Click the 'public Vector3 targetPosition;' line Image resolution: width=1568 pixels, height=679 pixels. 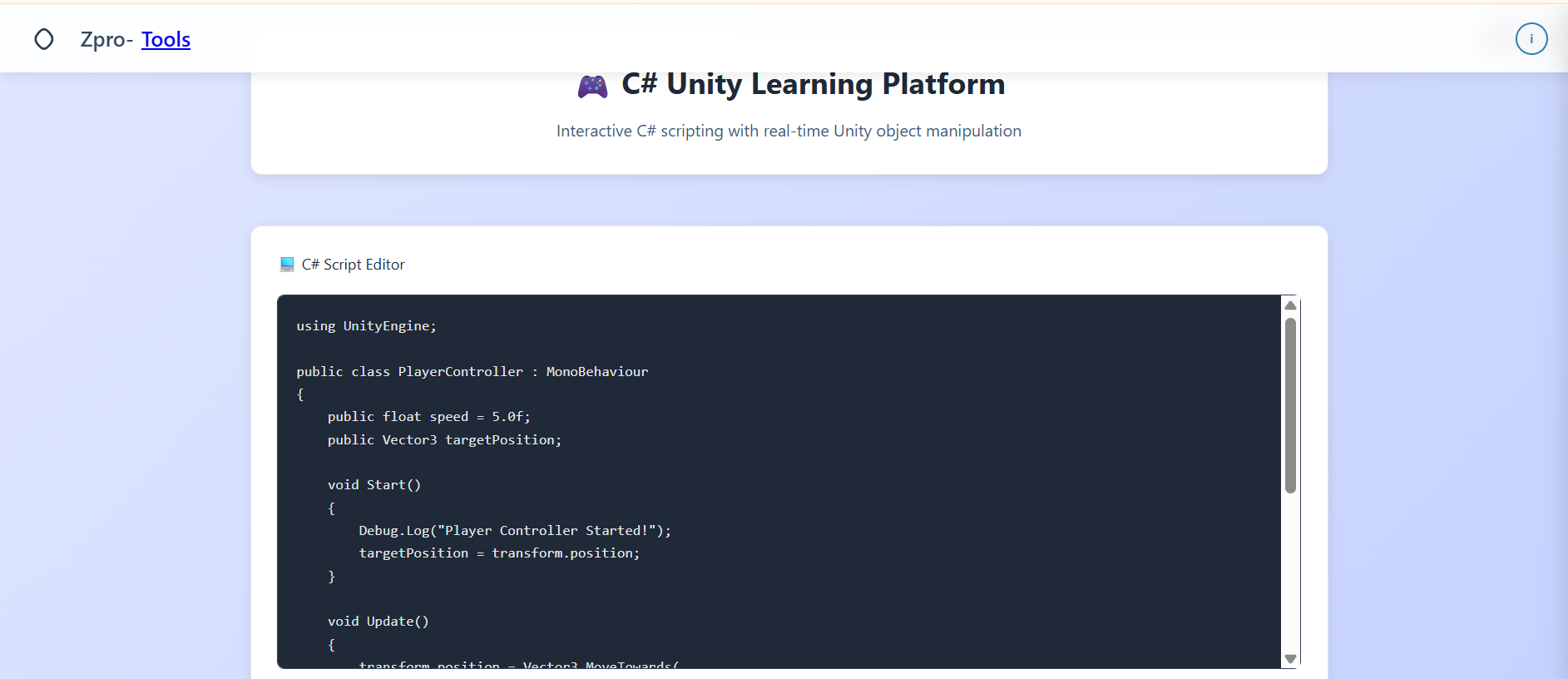[444, 440]
